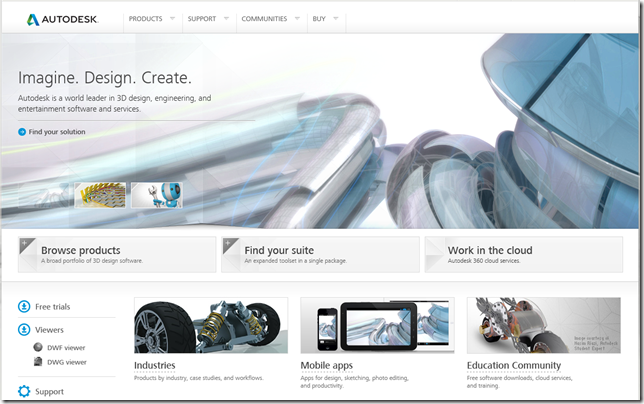Click the DWF viewer icon

pos(38,347)
